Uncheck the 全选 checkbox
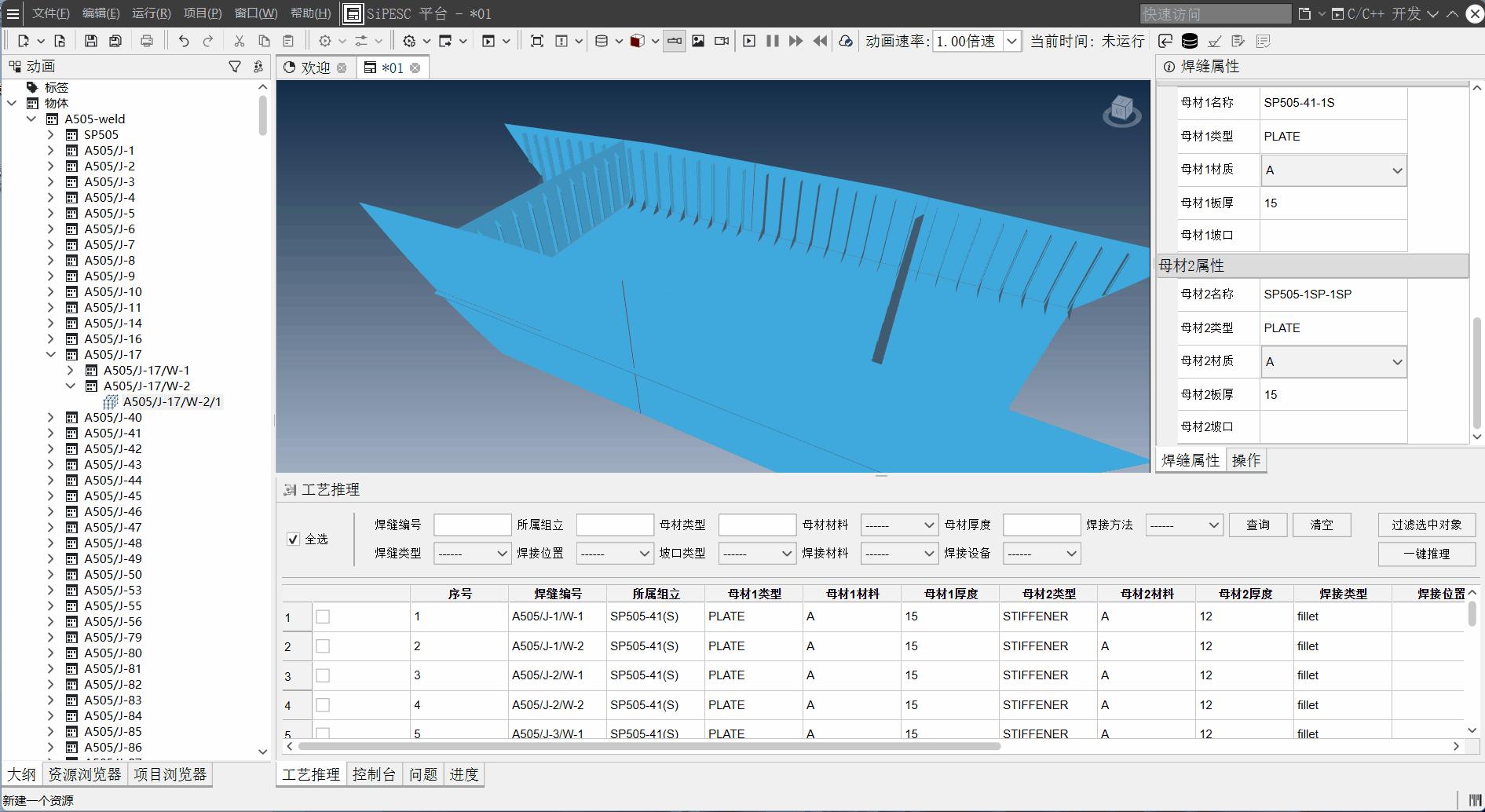 coord(294,540)
